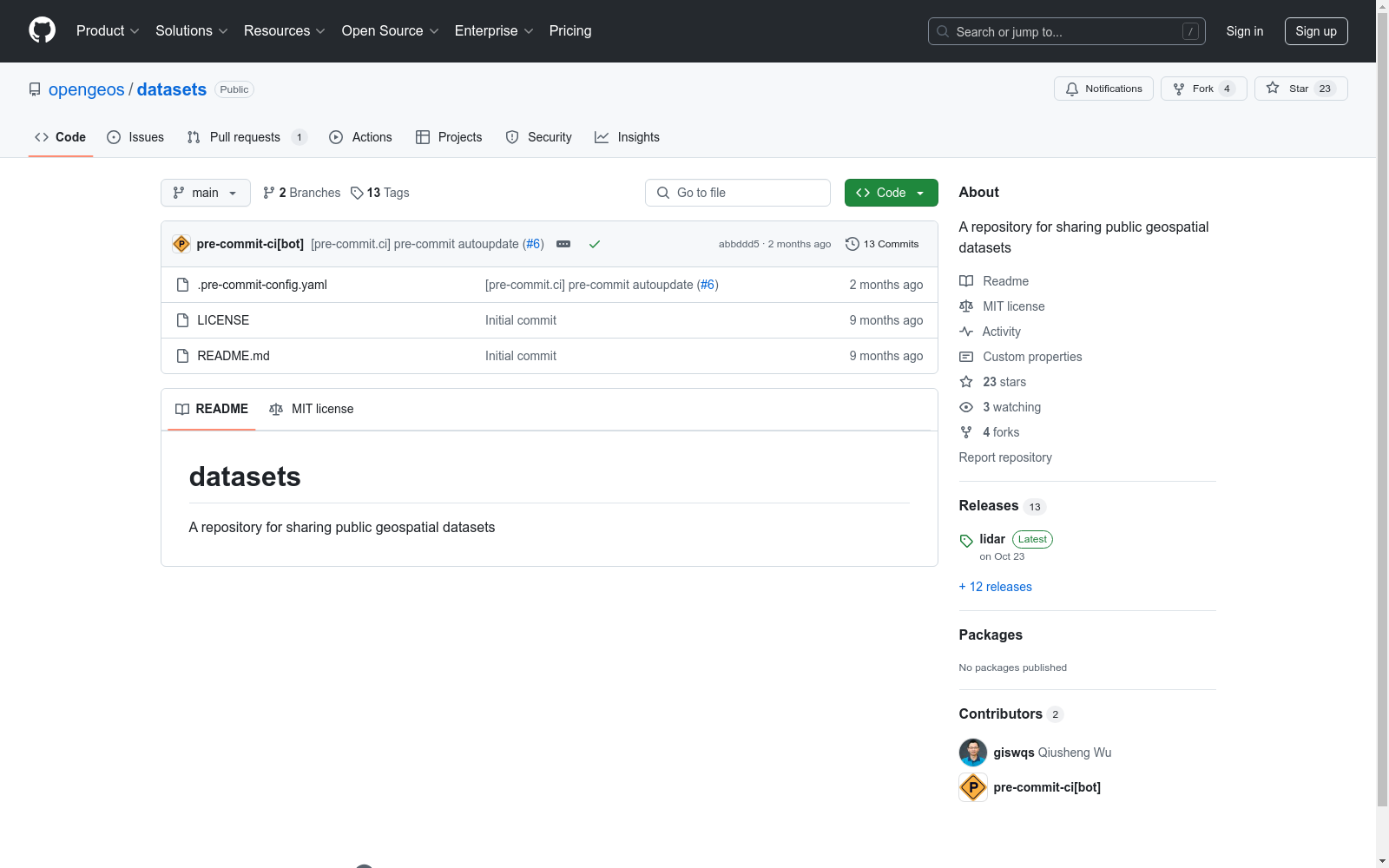This screenshot has width=1389, height=868.
Task: Select the README tab in file viewer
Action: point(212,409)
